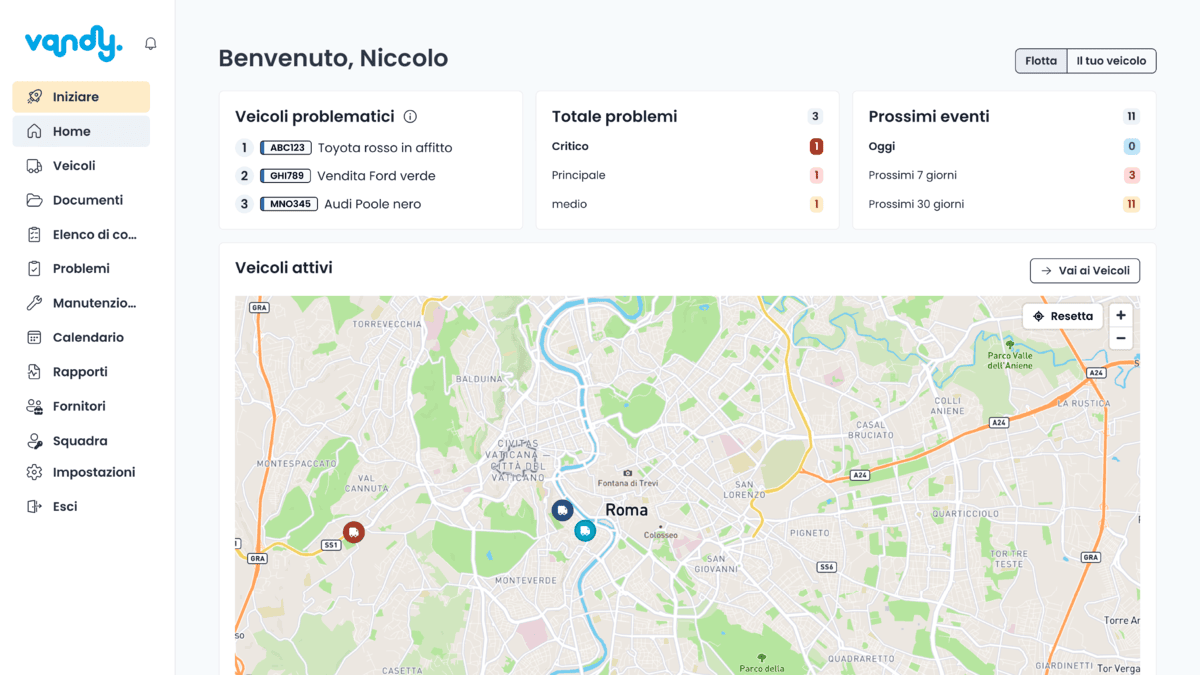Zoom out the map with minus button

click(x=1121, y=339)
